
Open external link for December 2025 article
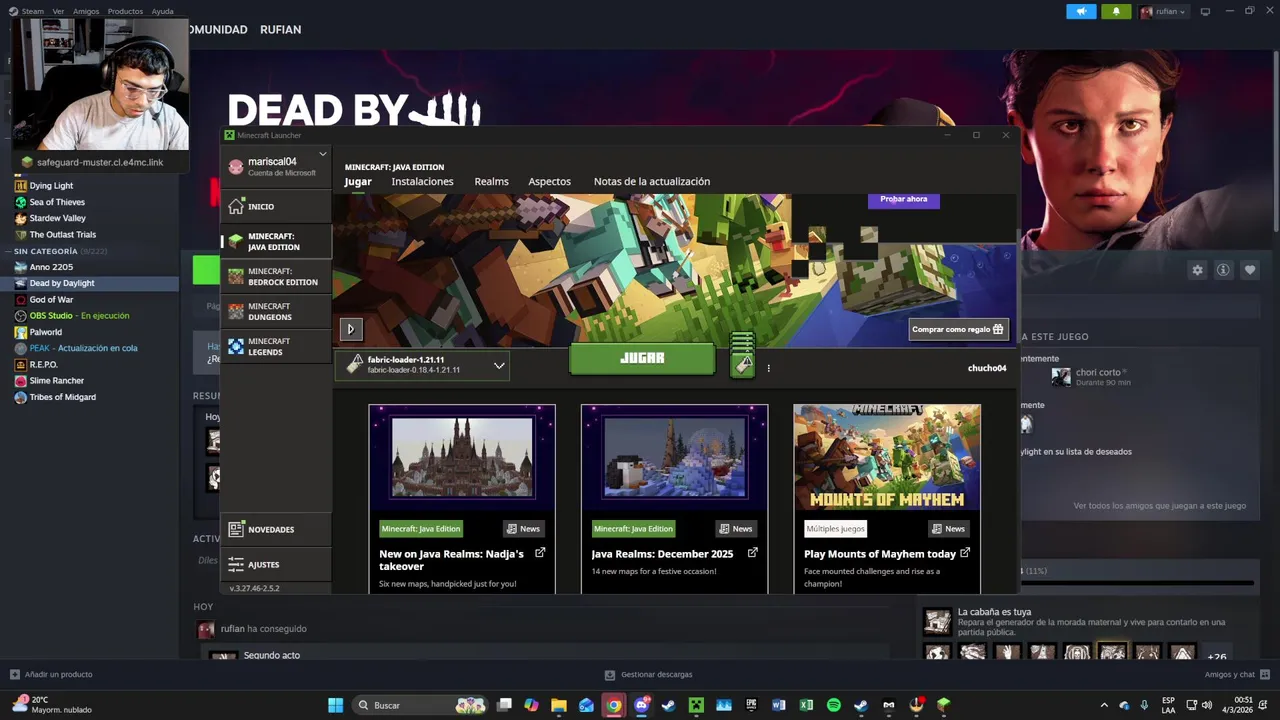point(752,553)
